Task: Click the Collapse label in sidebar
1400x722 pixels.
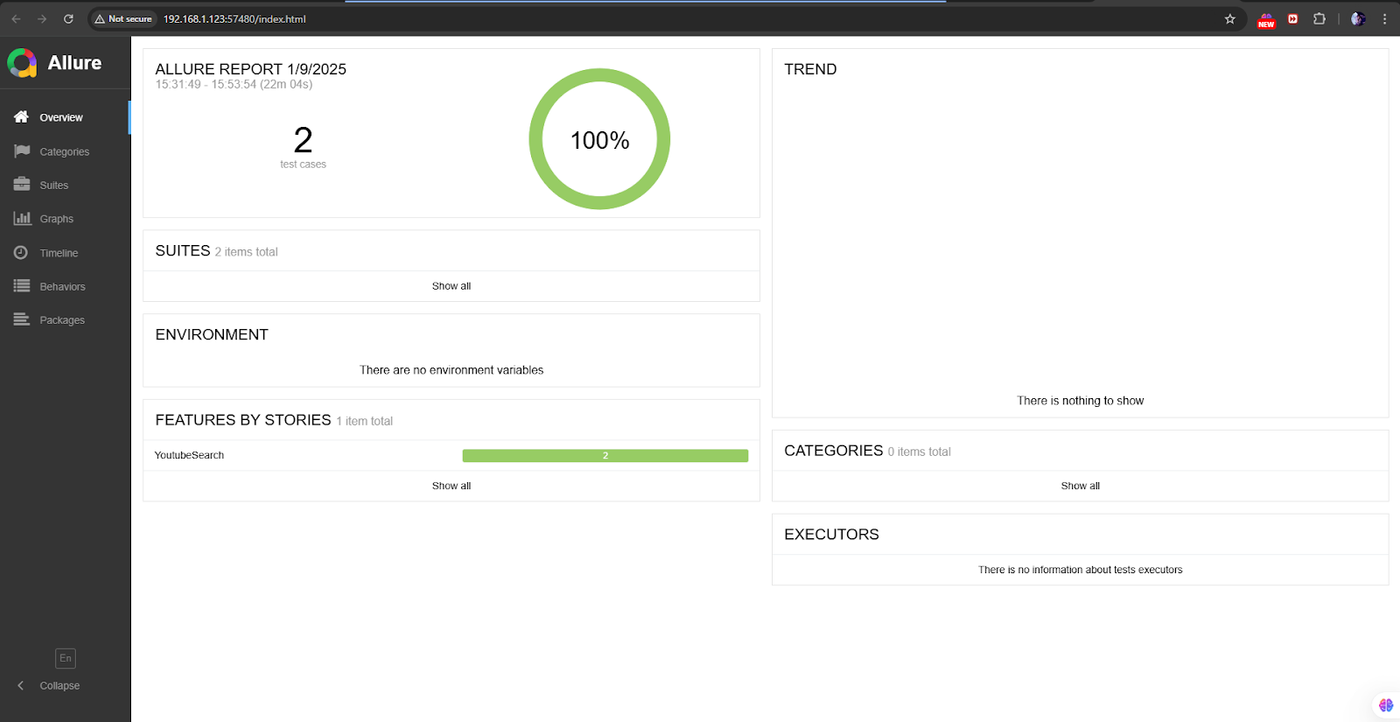Action: 60,686
